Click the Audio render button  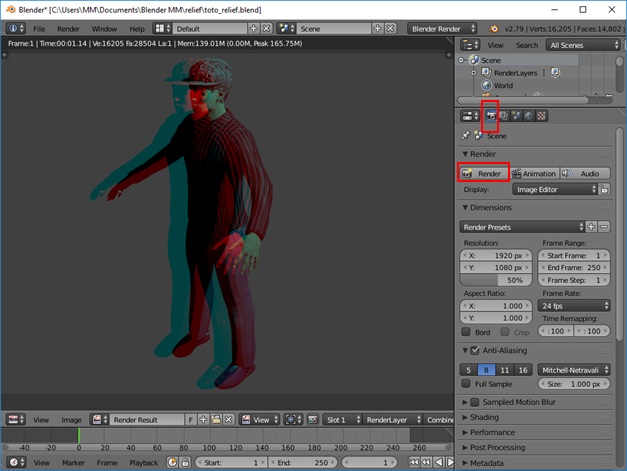pyautogui.click(x=584, y=174)
